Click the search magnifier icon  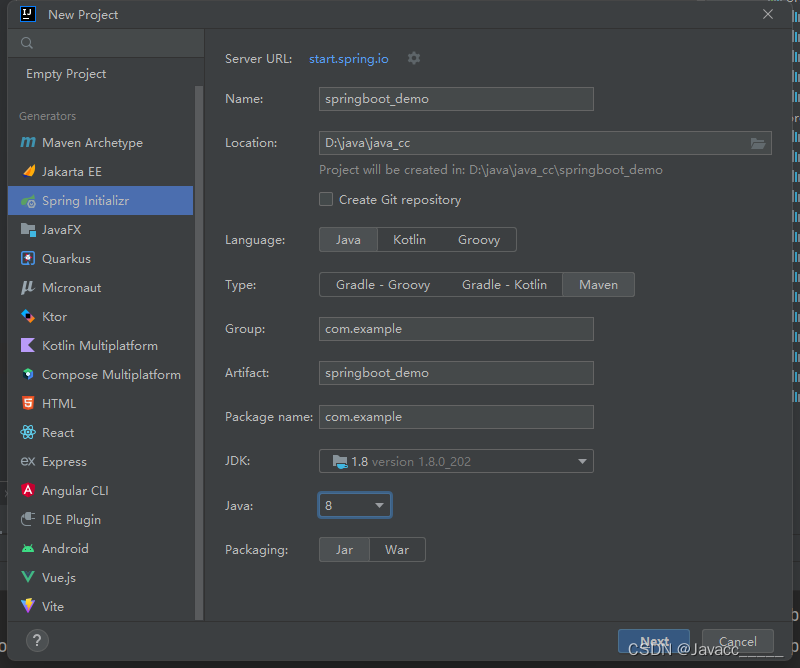click(x=27, y=43)
